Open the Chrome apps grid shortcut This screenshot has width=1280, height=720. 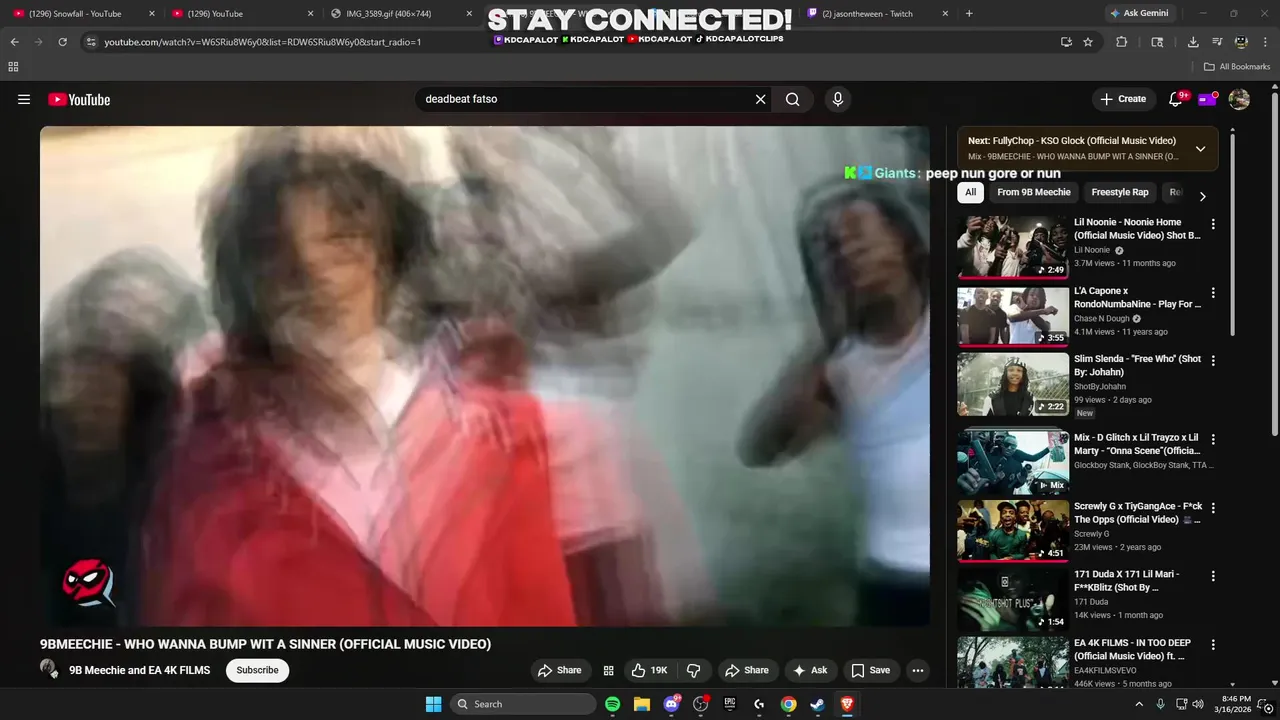(x=13, y=67)
